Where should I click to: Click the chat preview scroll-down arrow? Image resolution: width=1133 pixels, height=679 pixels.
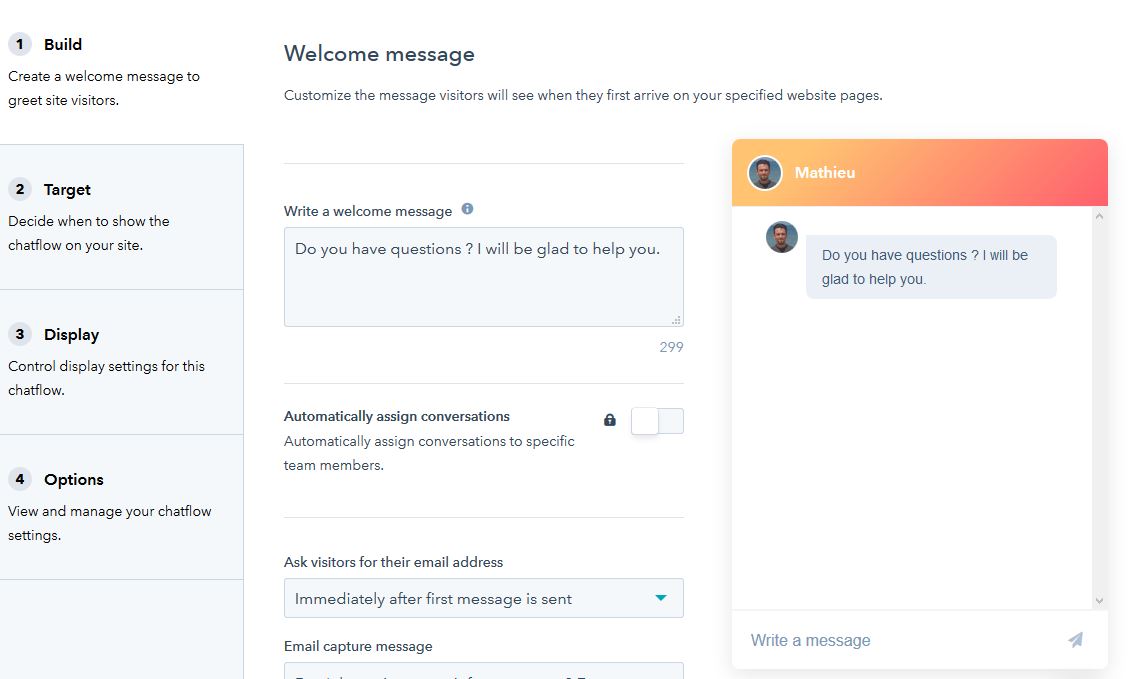pyautogui.click(x=1099, y=600)
